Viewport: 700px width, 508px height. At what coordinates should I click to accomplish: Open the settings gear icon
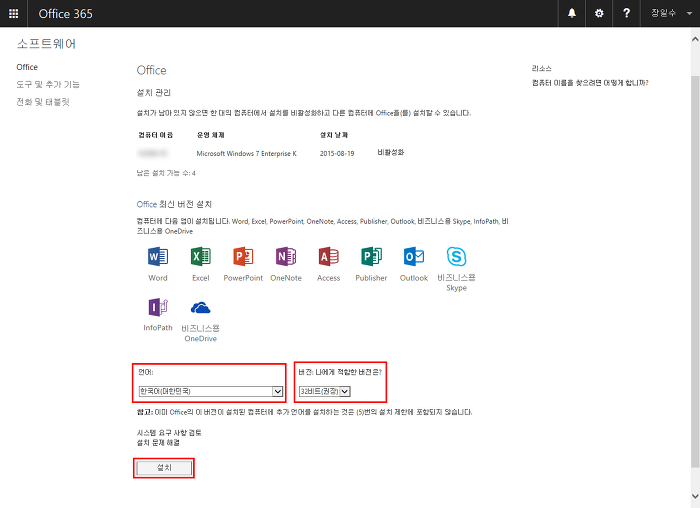[599, 13]
